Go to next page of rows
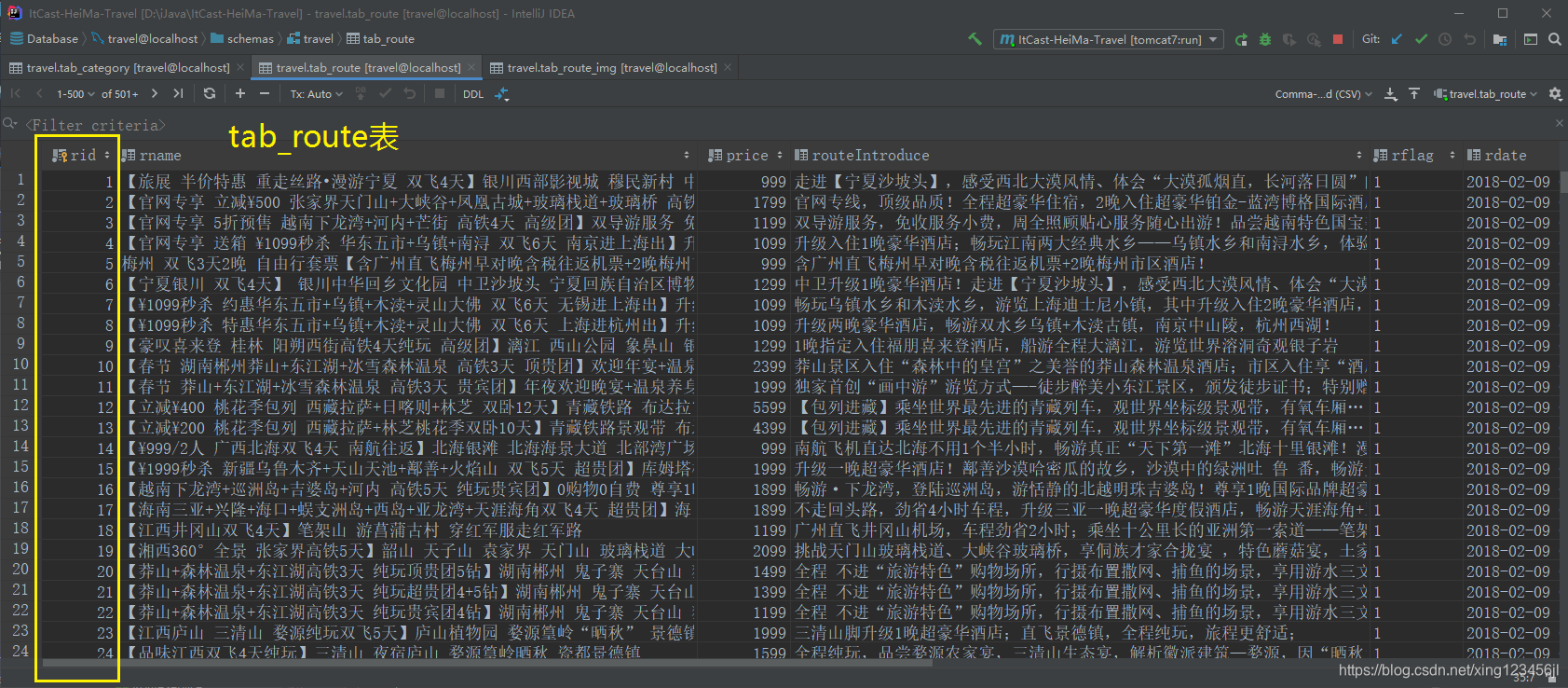This screenshot has height=688, width=1568. click(x=154, y=93)
